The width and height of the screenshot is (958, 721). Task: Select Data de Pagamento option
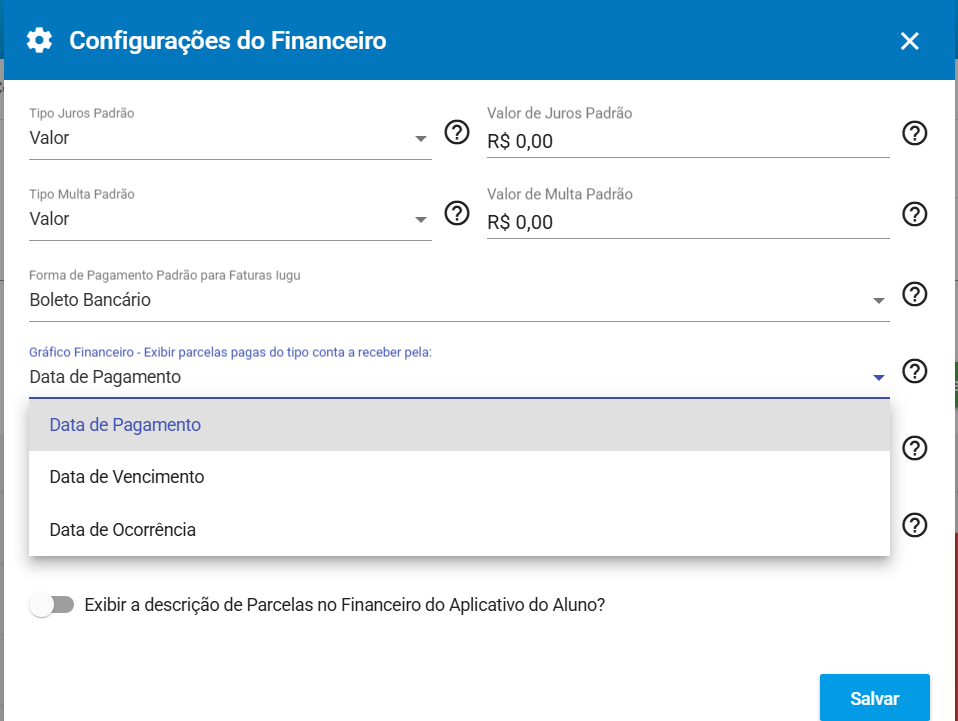[x=125, y=425]
